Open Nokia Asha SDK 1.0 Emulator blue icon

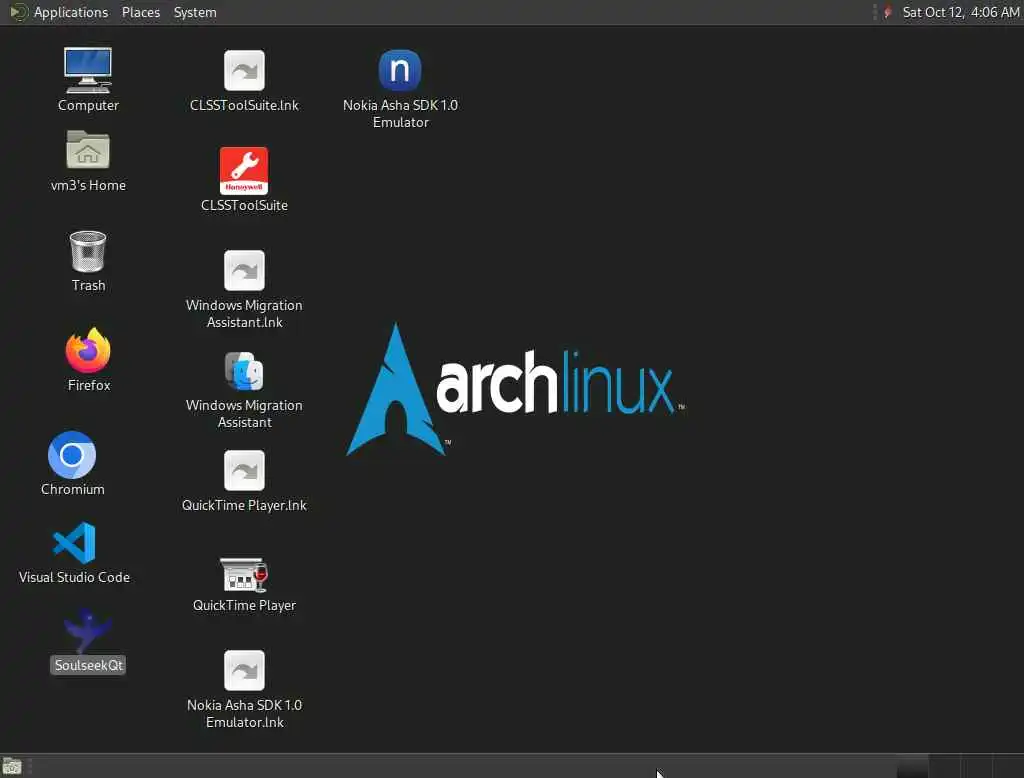pyautogui.click(x=400, y=71)
